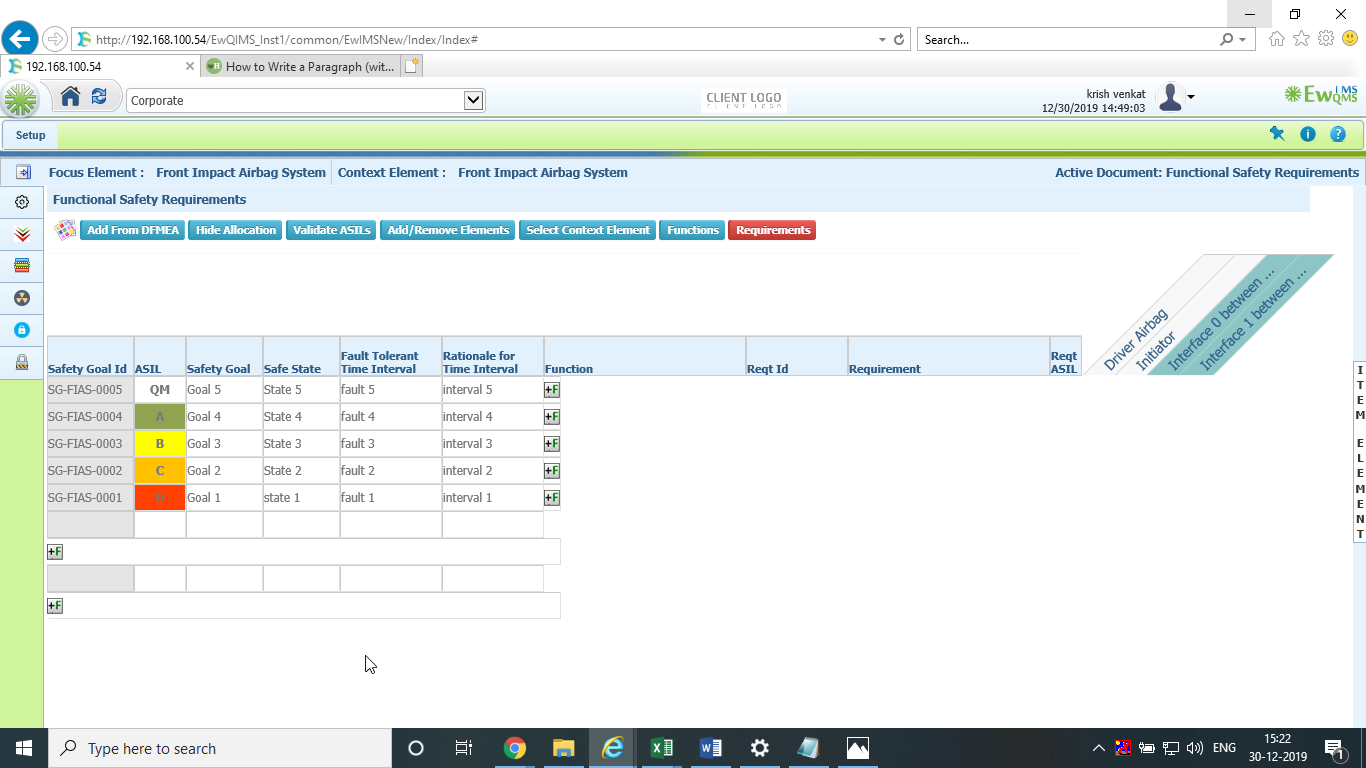Click the Goal 3 cell

coord(224,444)
